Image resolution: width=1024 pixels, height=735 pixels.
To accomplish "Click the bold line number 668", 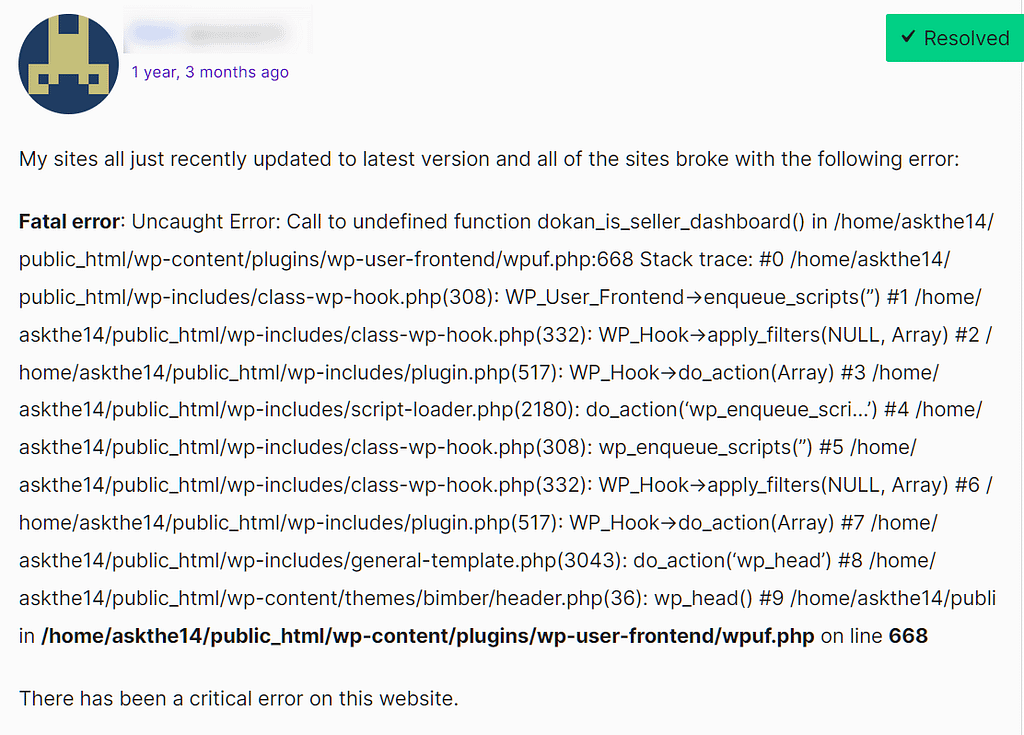I will [908, 635].
